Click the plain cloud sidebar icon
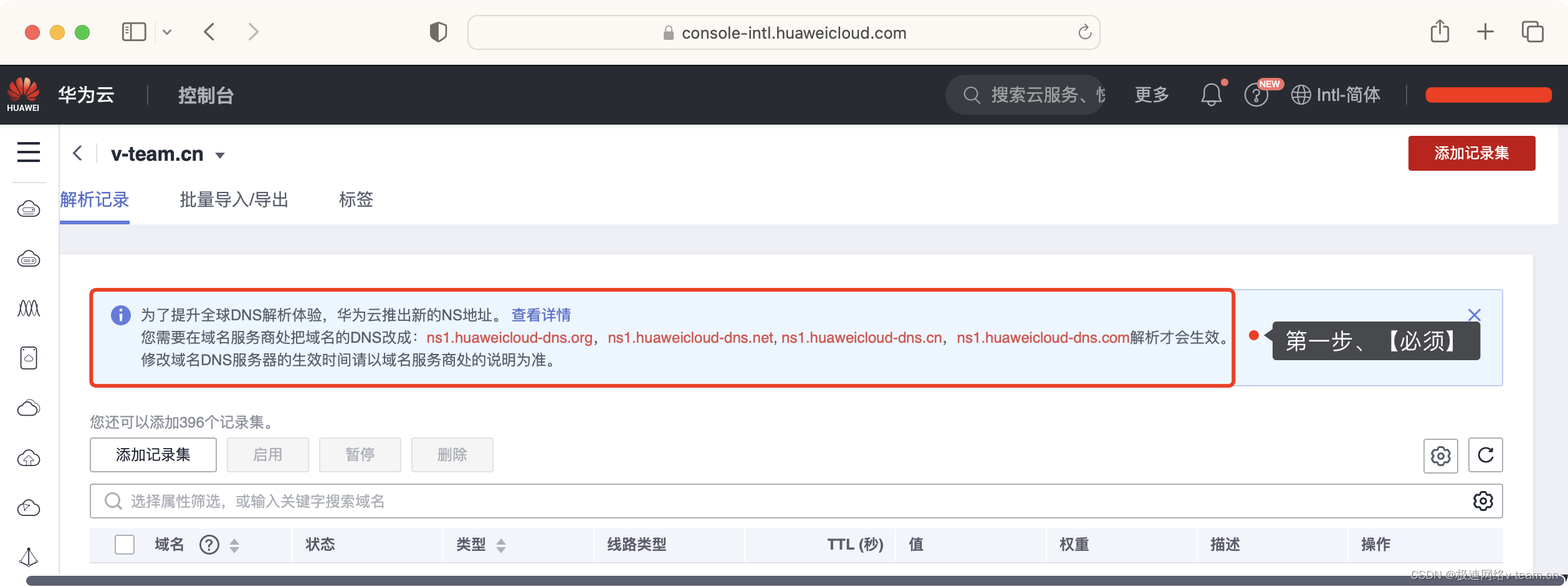This screenshot has width=1568, height=587. click(29, 408)
